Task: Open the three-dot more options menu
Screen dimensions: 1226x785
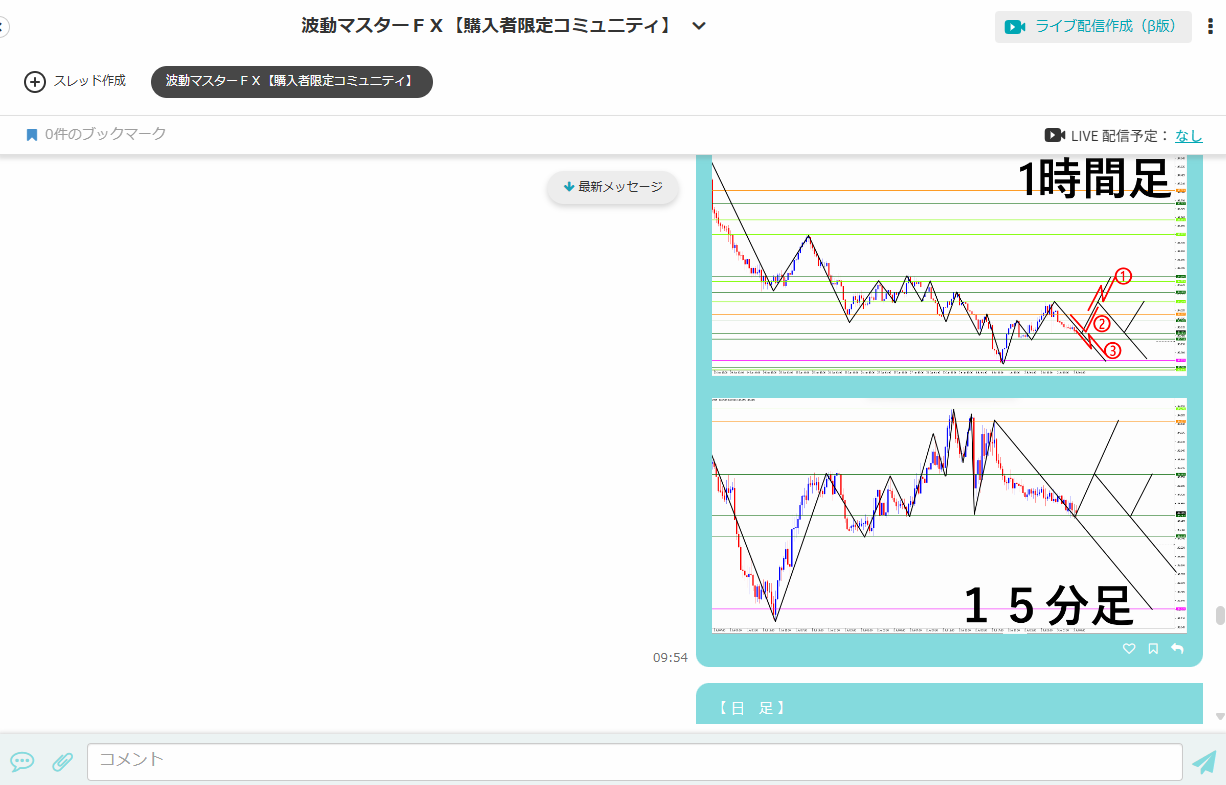Action: coord(1210,27)
